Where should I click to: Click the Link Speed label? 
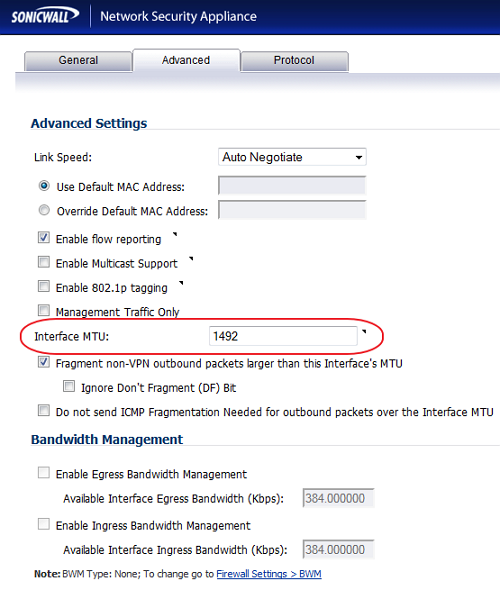tap(63, 157)
